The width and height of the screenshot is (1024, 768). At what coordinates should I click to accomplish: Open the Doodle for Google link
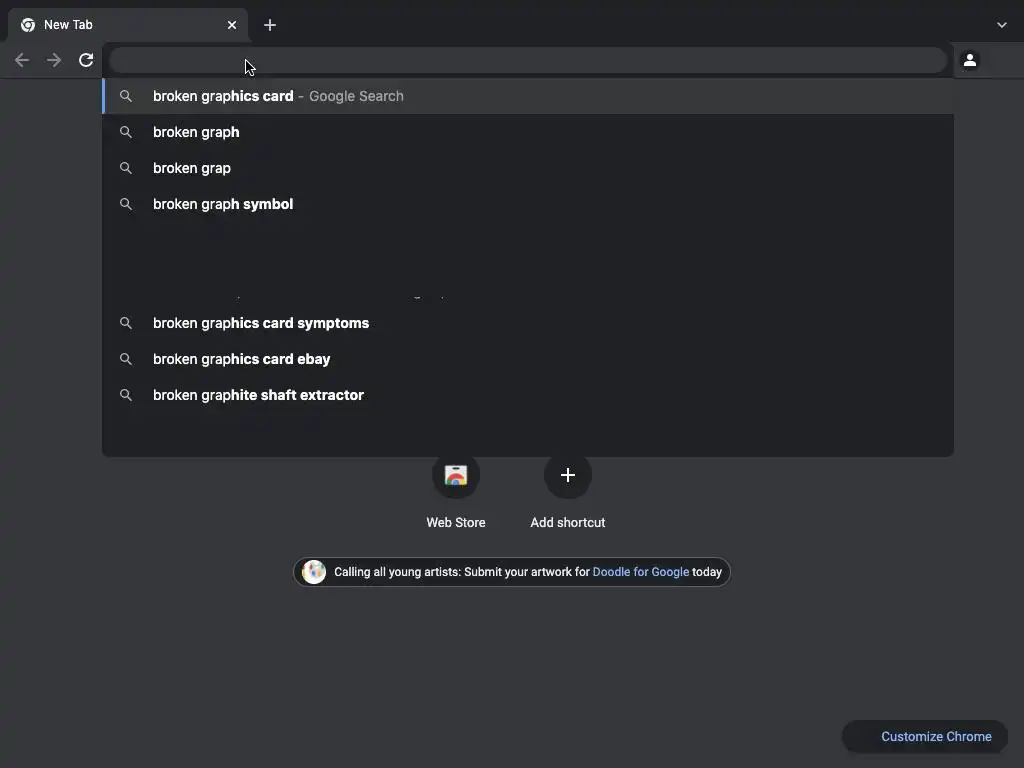pyautogui.click(x=640, y=572)
